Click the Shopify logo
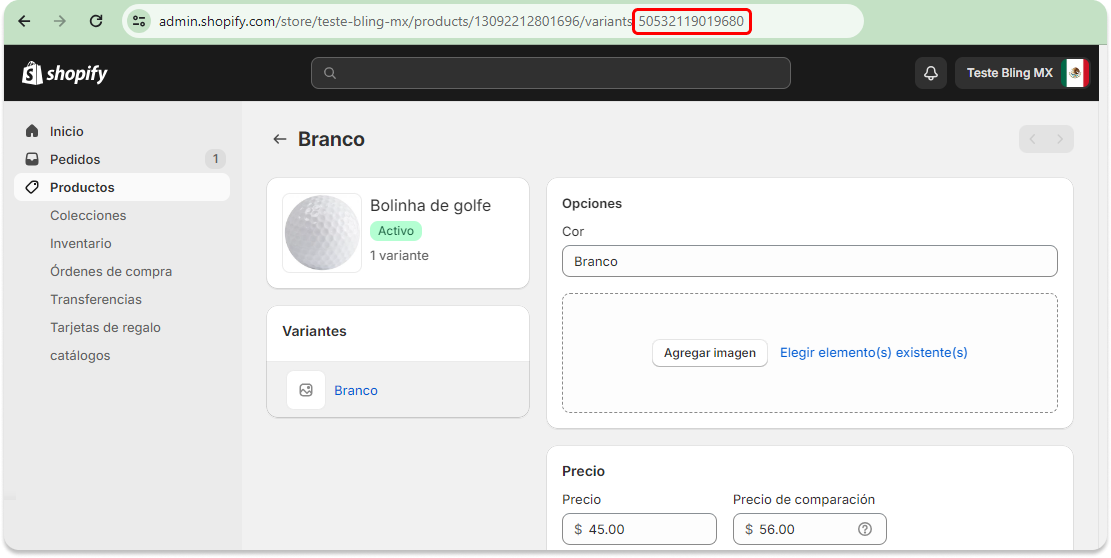The width and height of the screenshot is (1111, 558). [x=64, y=72]
